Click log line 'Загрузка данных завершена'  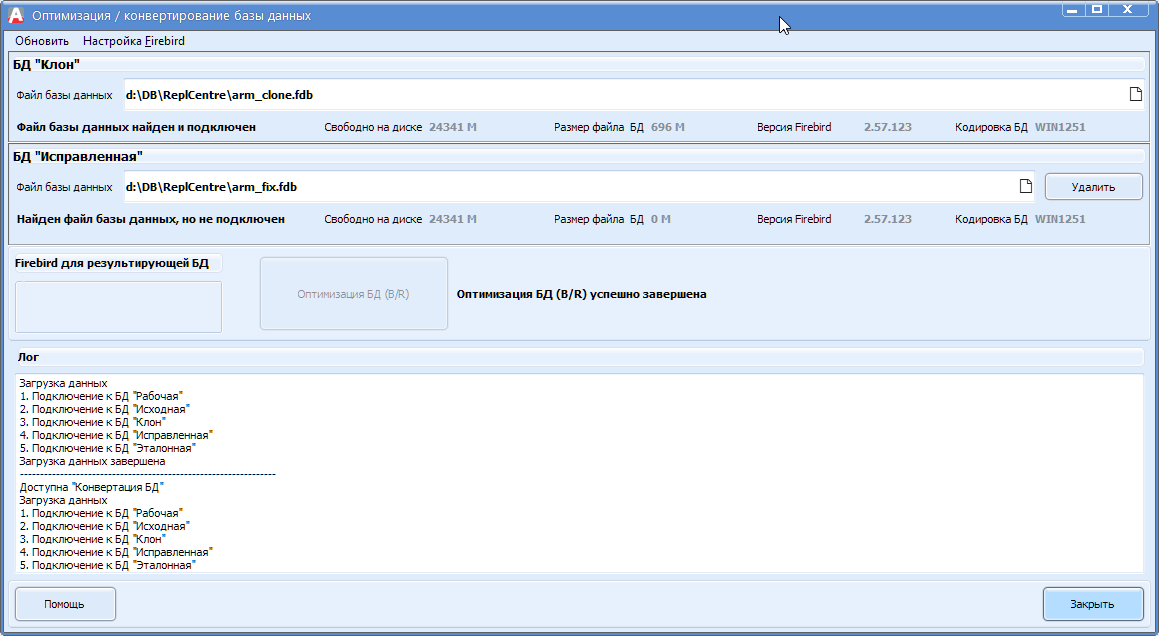coord(92,461)
